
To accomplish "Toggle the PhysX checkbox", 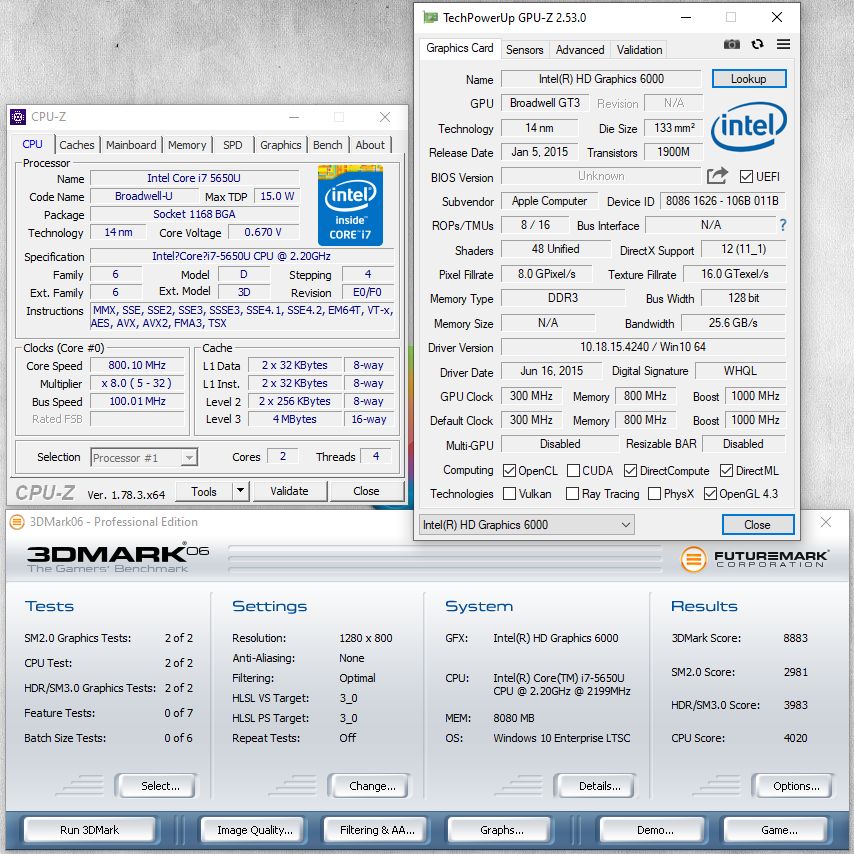I will point(654,493).
